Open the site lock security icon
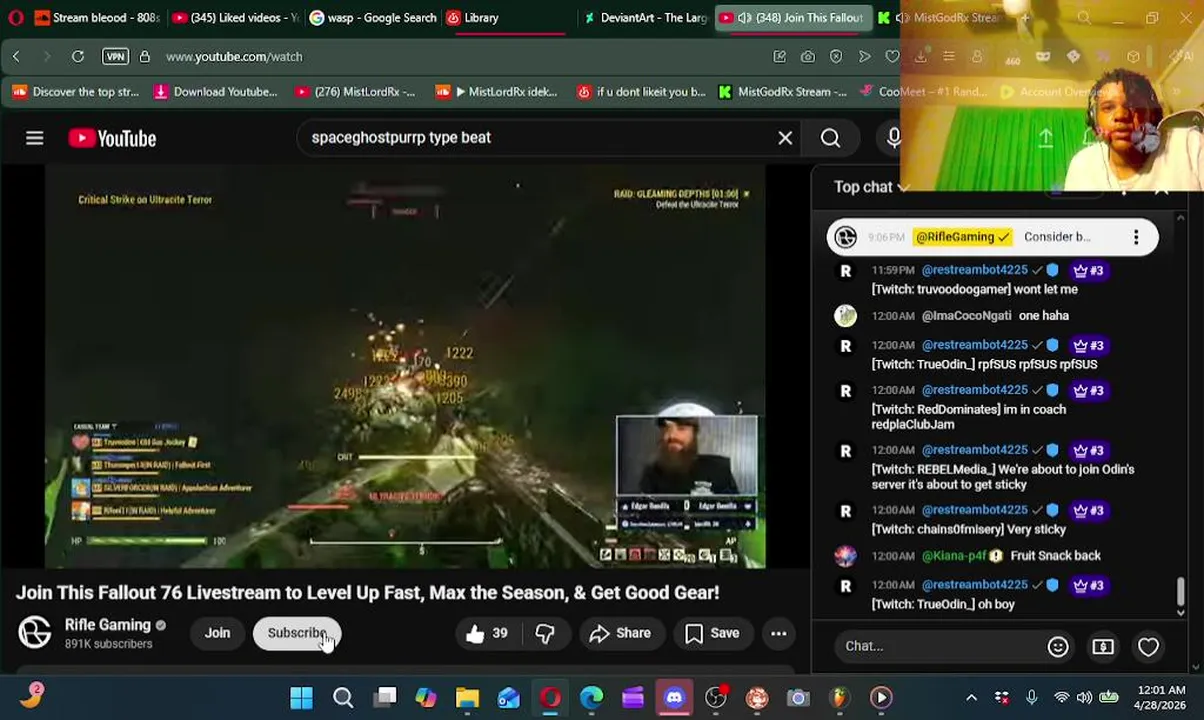Image resolution: width=1204 pixels, height=720 pixels. pos(145,57)
